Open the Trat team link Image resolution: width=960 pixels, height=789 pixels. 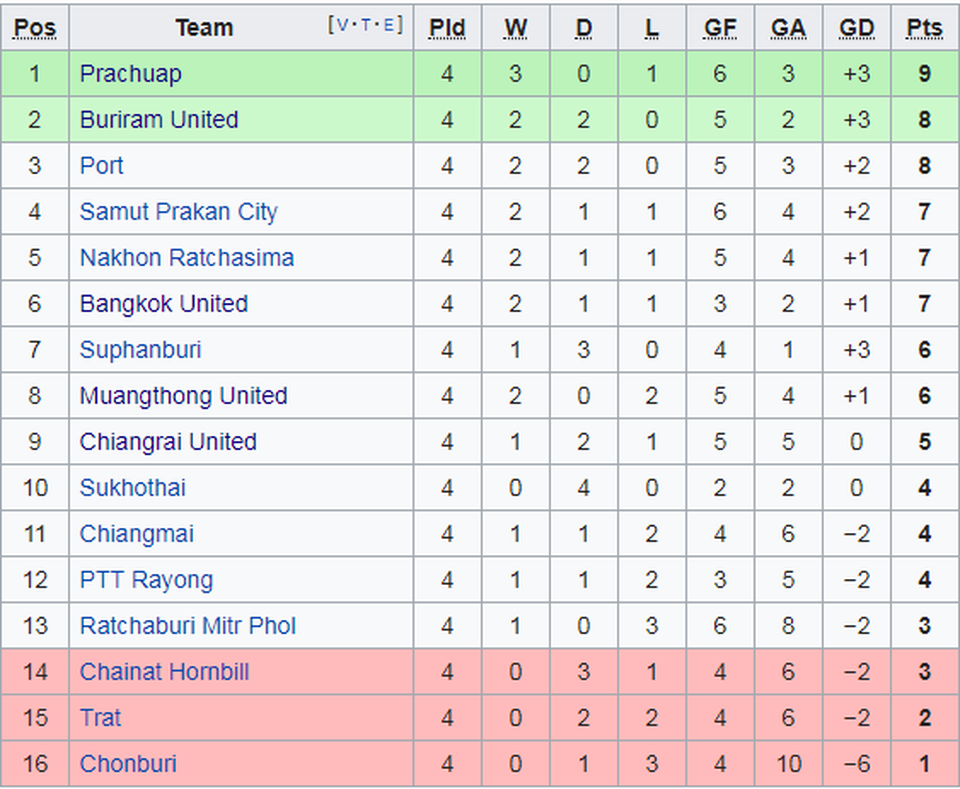point(100,718)
